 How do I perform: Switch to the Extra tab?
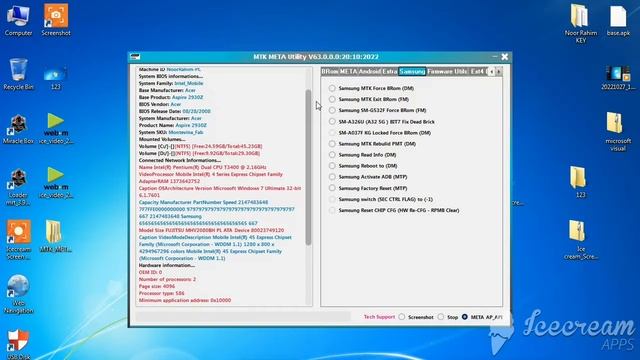point(389,71)
